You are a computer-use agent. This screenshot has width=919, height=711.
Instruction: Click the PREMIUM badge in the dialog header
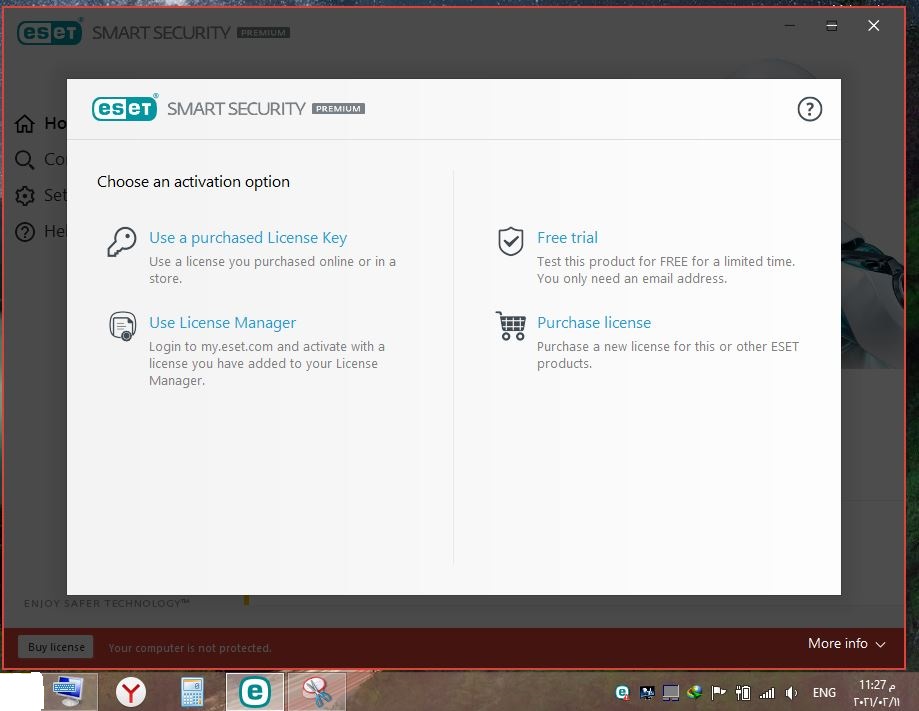(x=338, y=108)
